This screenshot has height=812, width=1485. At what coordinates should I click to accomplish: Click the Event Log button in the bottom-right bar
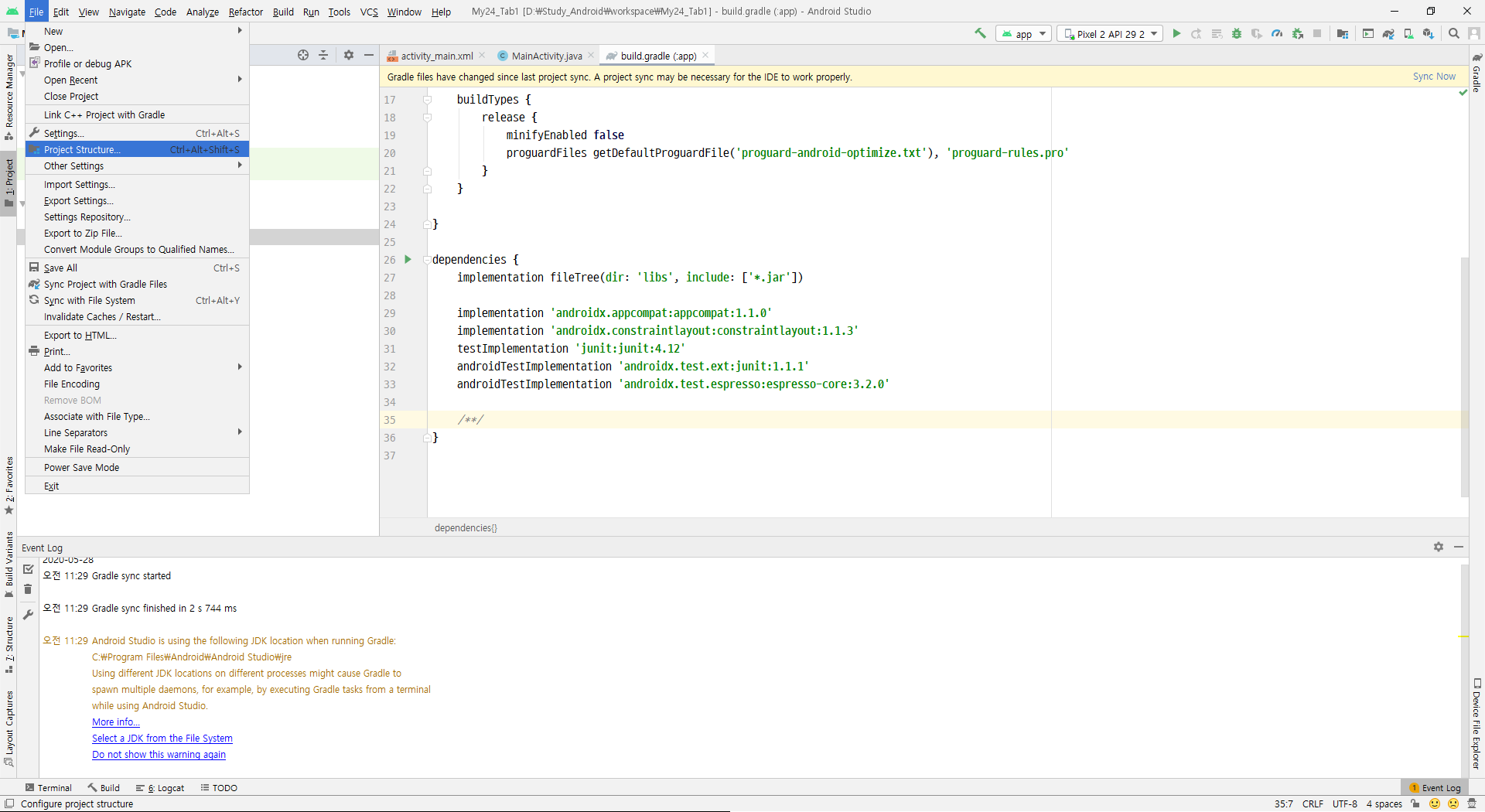tap(1435, 788)
